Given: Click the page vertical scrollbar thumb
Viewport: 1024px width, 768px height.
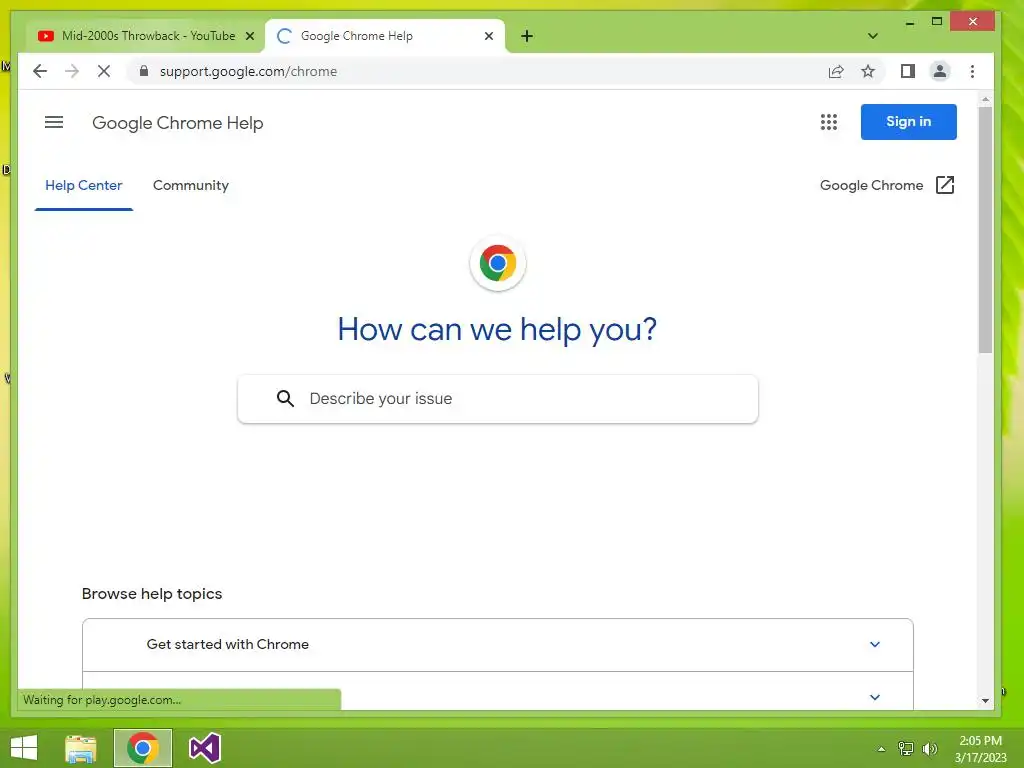Looking at the screenshot, I should point(985,229).
